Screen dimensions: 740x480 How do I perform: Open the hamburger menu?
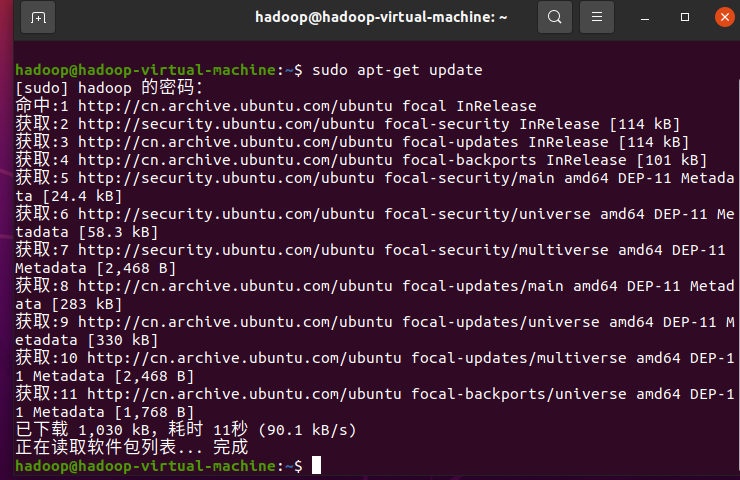click(x=597, y=17)
